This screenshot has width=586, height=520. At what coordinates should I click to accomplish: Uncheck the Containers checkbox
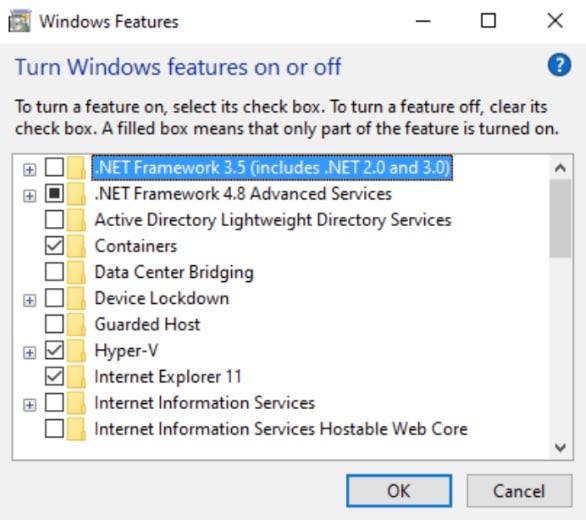point(54,246)
